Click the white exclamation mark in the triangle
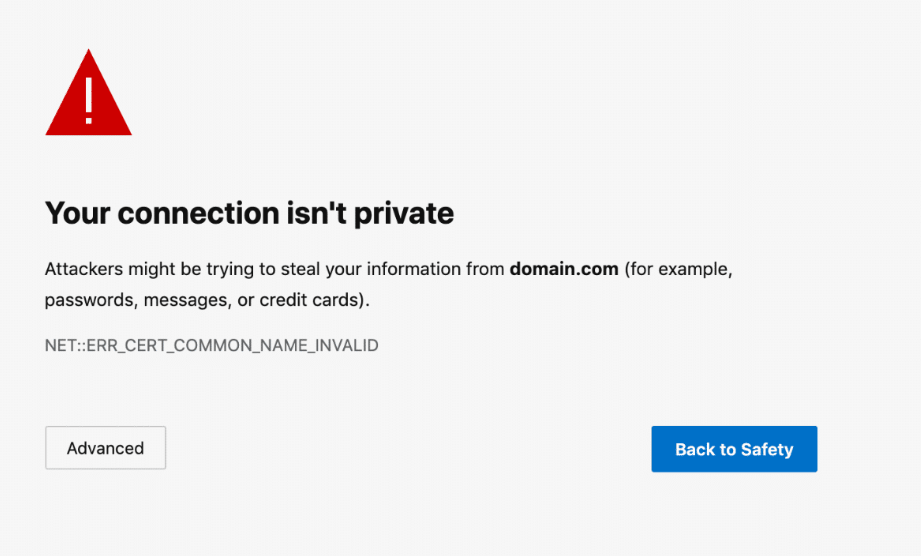Viewport: 921px width, 556px height. click(89, 98)
